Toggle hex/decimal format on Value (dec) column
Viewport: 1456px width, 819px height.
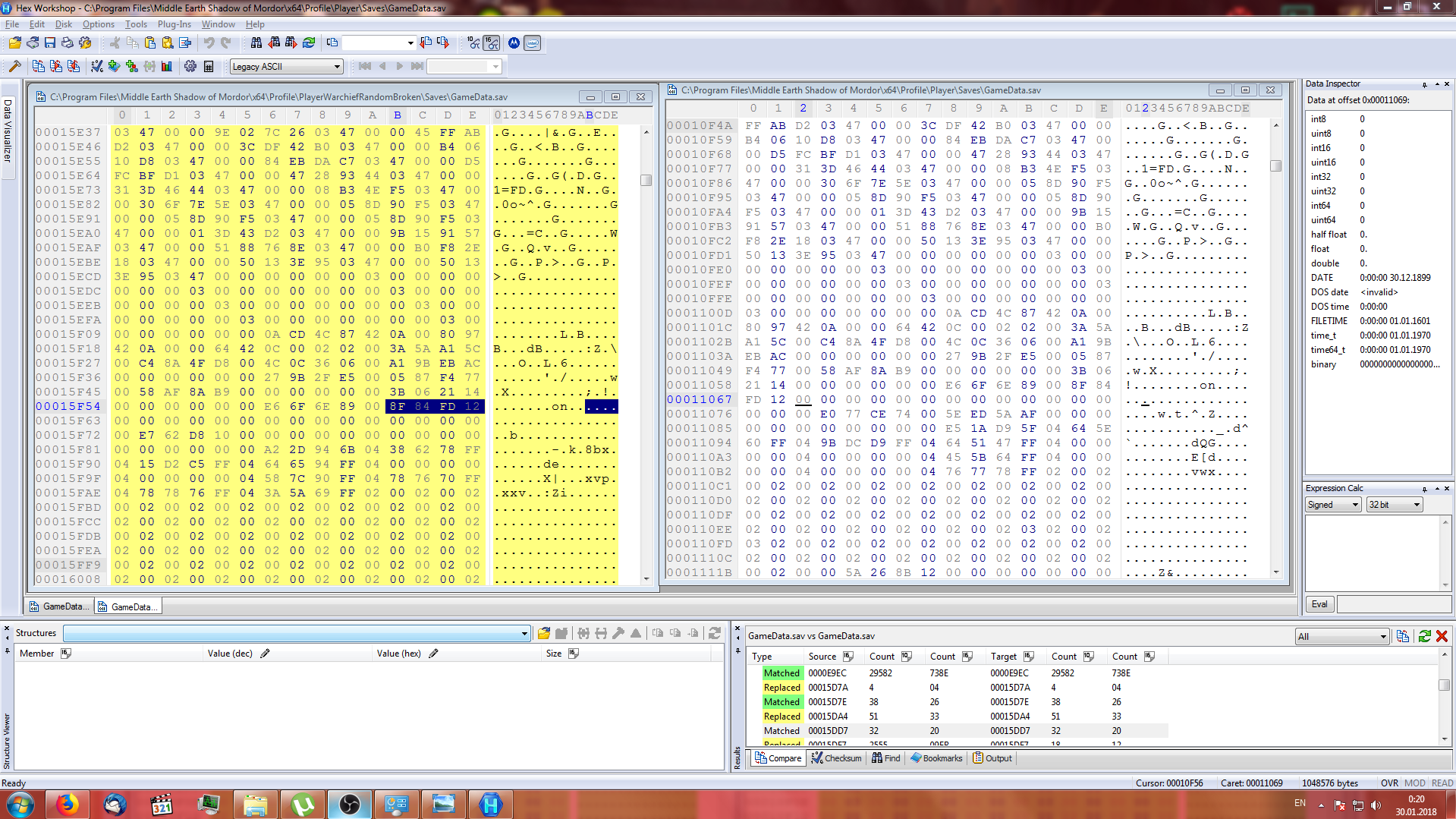[x=265, y=654]
